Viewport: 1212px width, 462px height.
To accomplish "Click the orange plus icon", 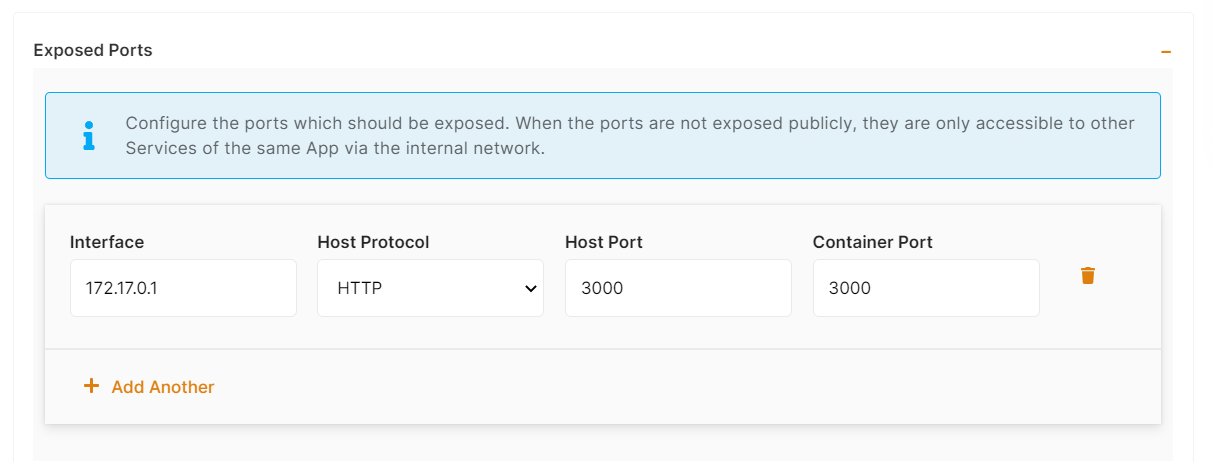I will [91, 386].
